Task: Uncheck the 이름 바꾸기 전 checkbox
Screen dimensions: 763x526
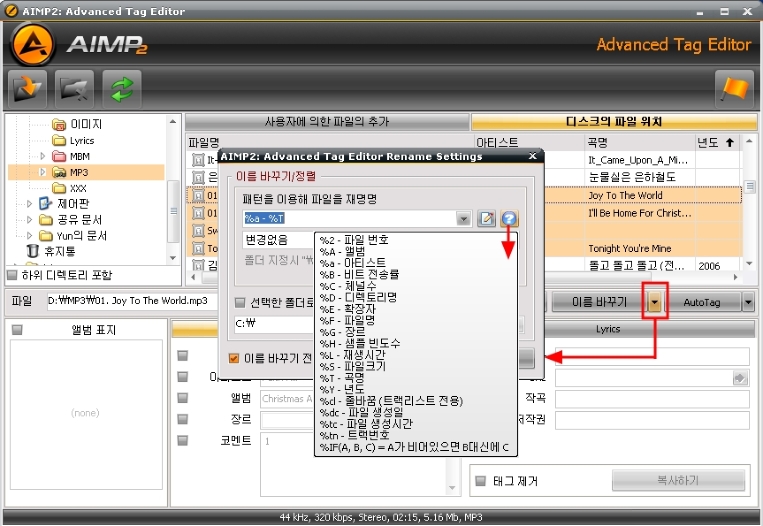Action: 234,359
